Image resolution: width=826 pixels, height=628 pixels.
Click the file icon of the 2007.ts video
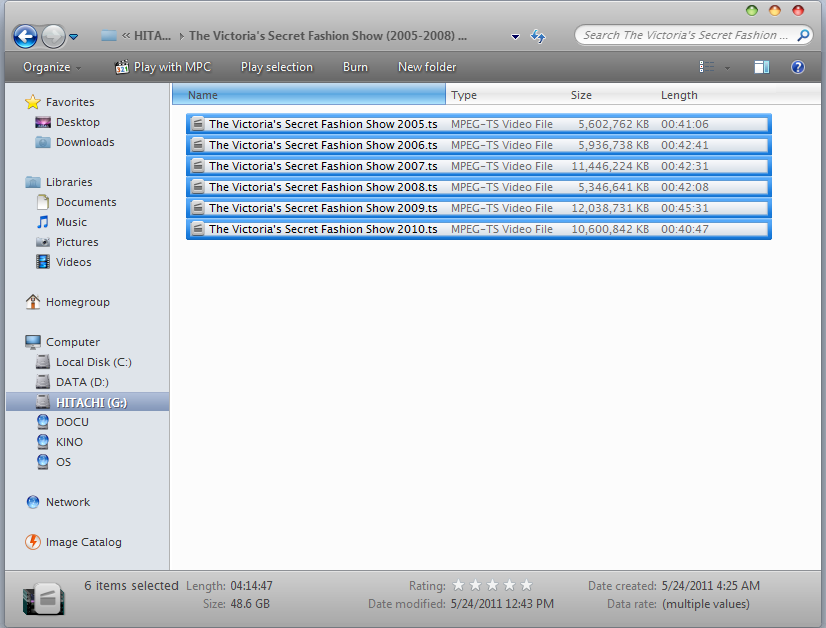pyautogui.click(x=198, y=166)
